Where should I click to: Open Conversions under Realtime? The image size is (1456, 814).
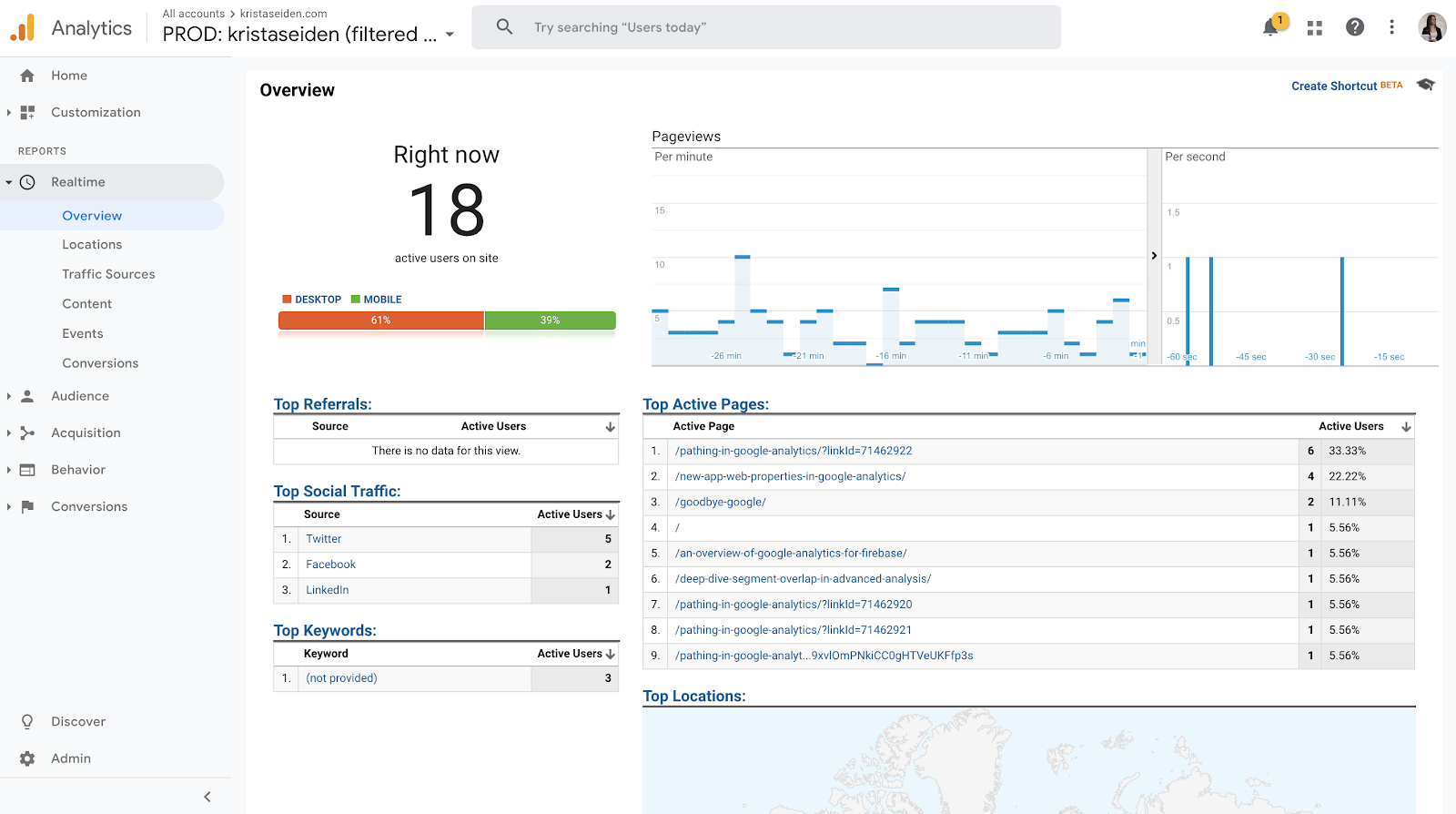100,363
